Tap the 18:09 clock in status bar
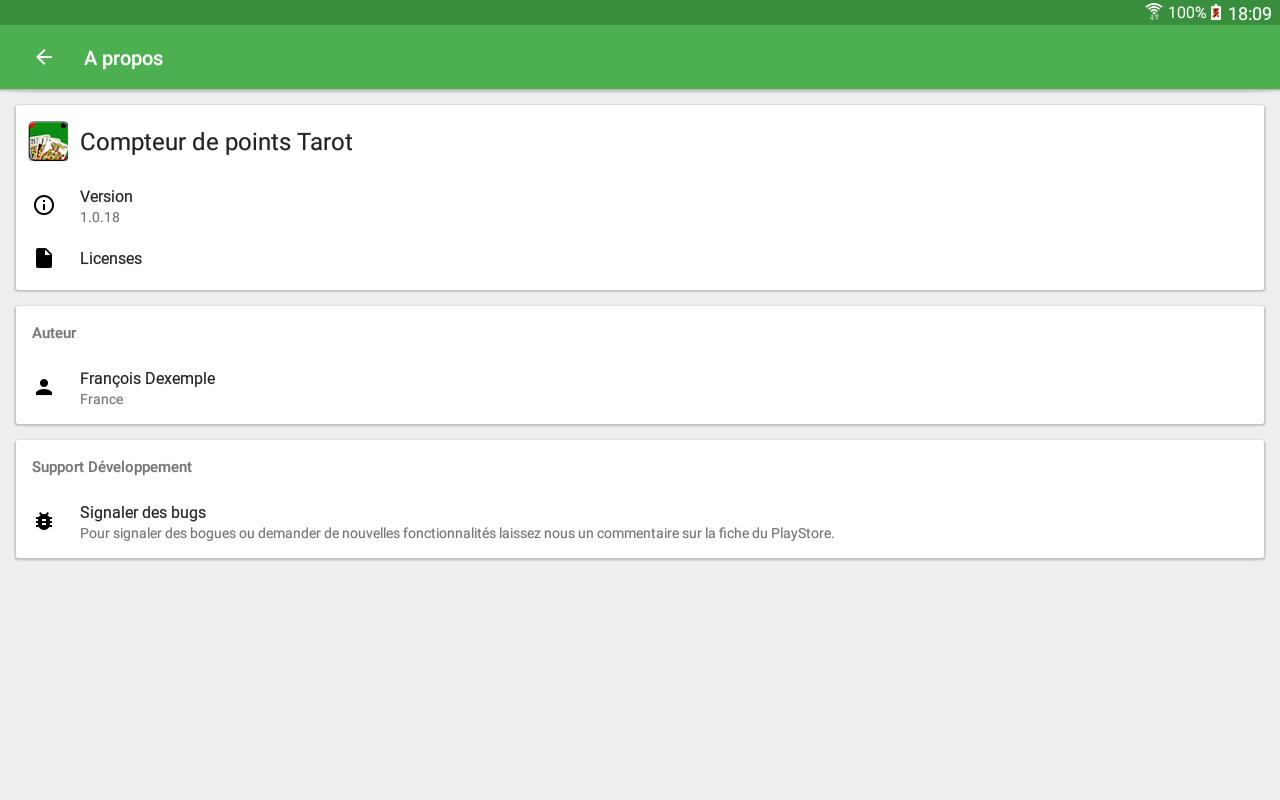The height and width of the screenshot is (800, 1280). click(1250, 13)
